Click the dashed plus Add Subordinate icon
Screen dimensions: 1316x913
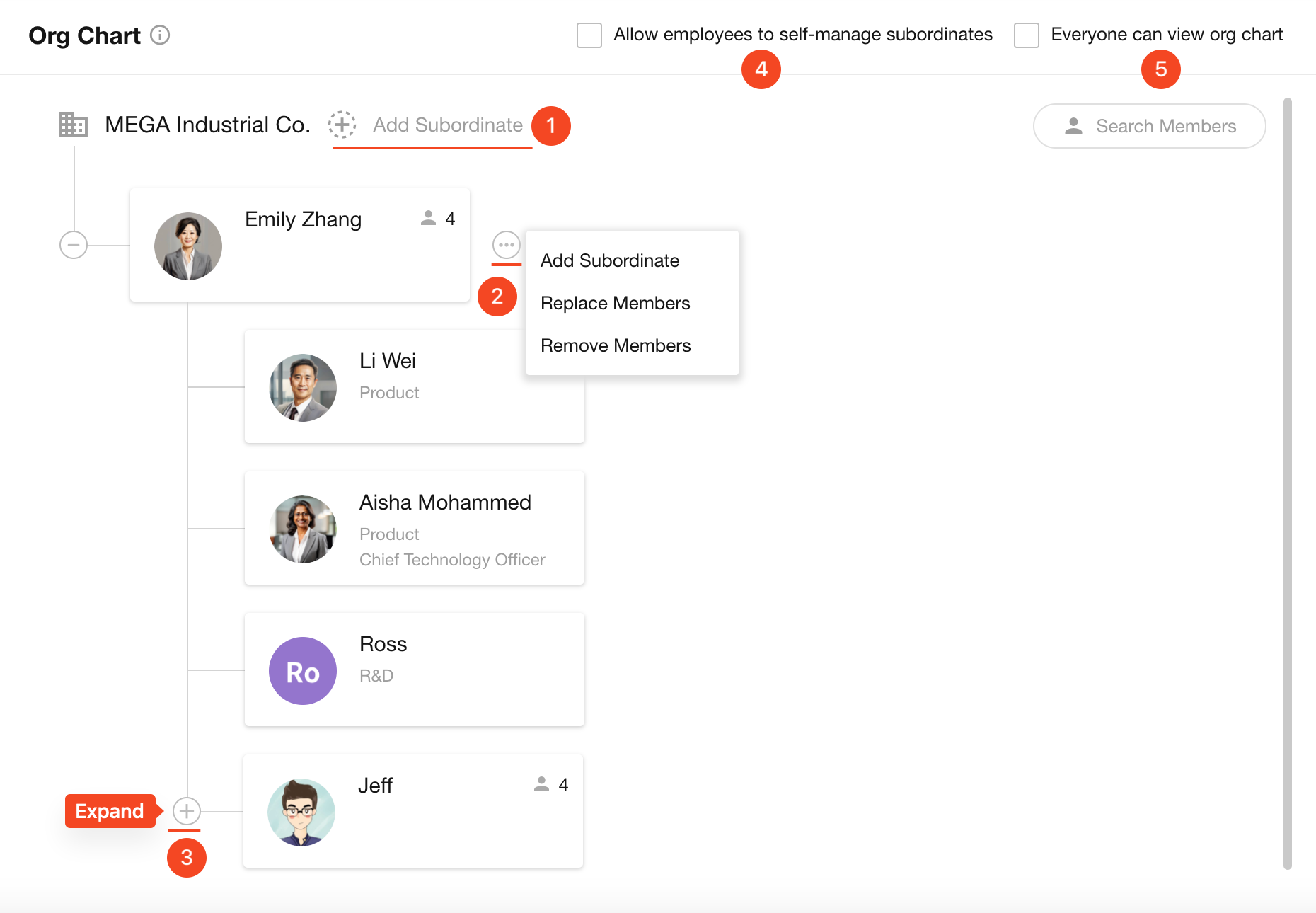tap(342, 125)
